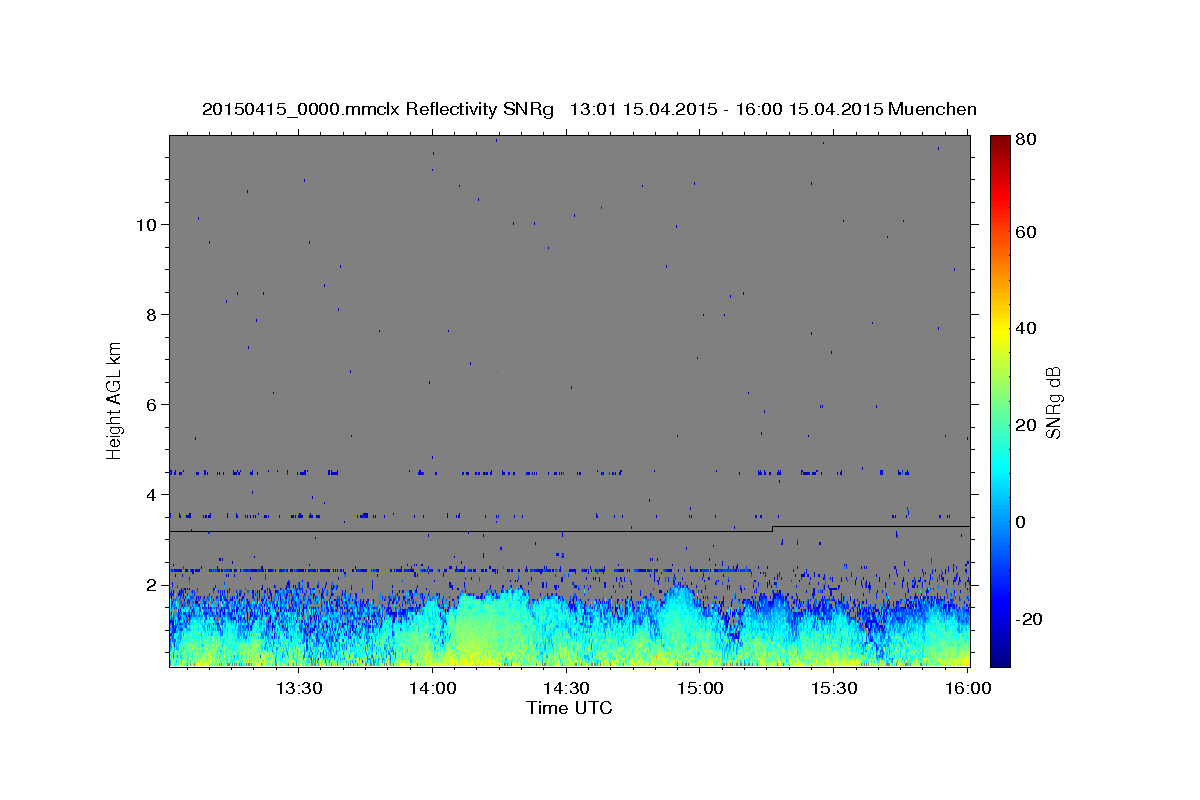This screenshot has height=800, width=1200.
Task: Click the Height AGL km axis title
Action: click(114, 400)
